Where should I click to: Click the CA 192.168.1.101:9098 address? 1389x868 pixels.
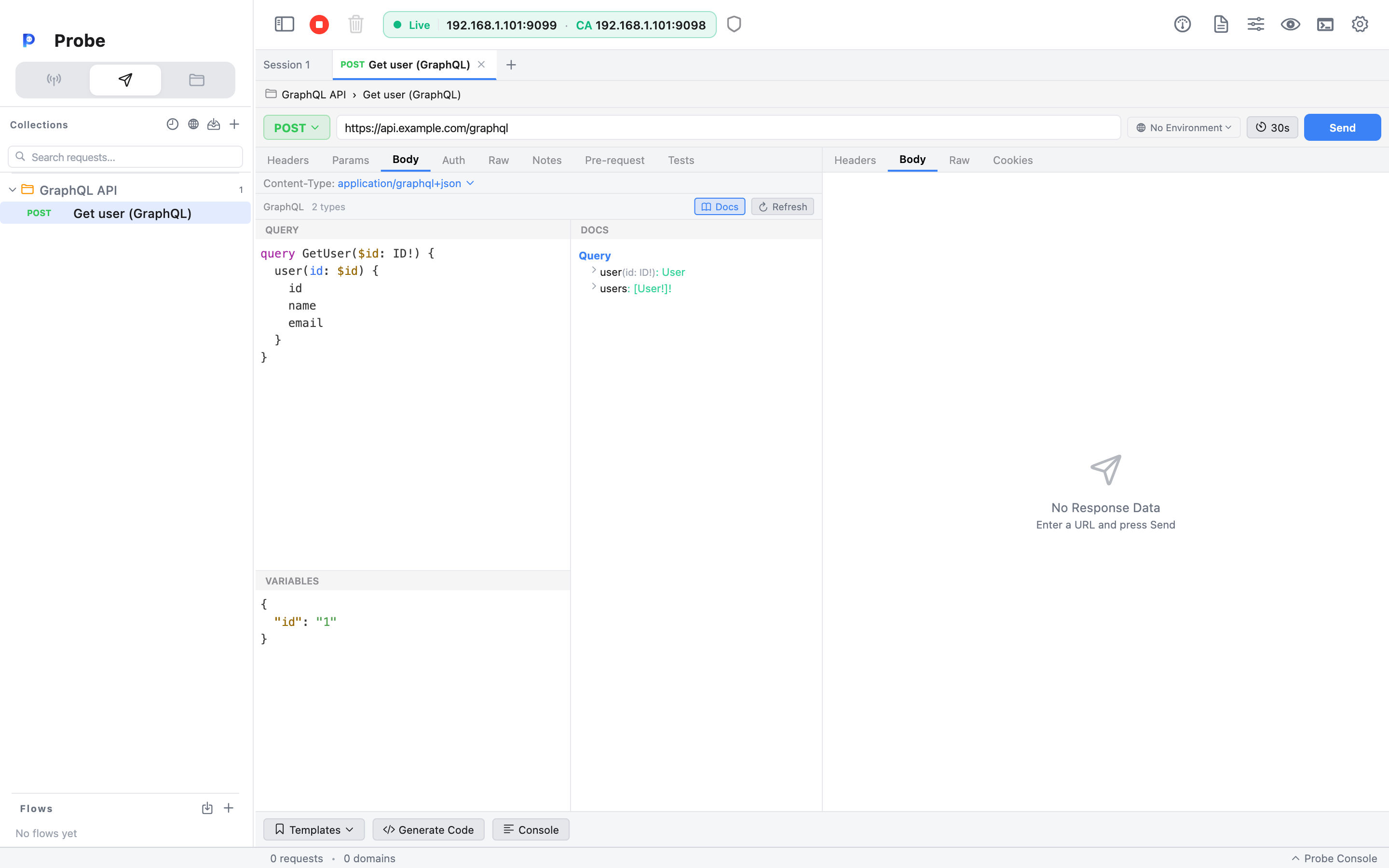[640, 25]
